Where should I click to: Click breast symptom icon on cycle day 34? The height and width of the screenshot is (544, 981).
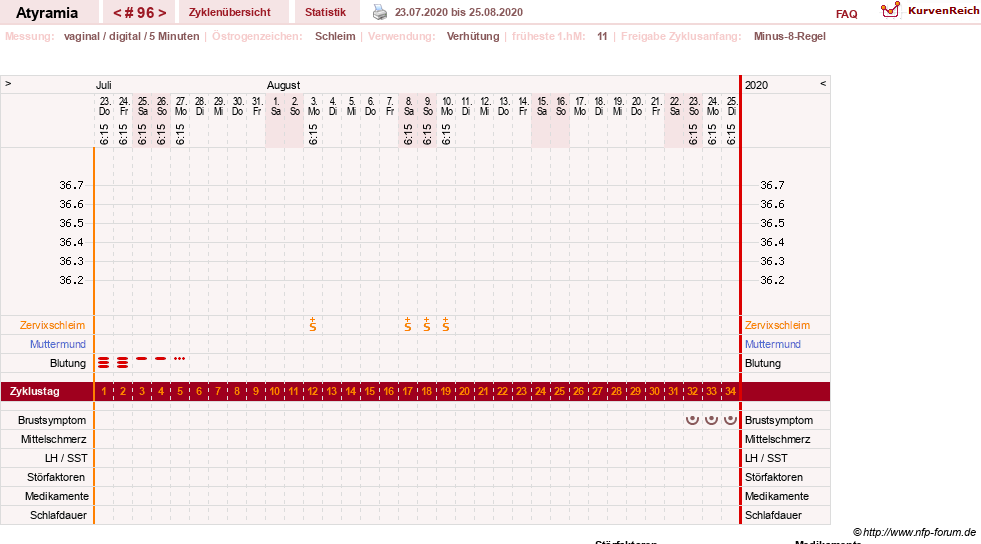click(730, 420)
